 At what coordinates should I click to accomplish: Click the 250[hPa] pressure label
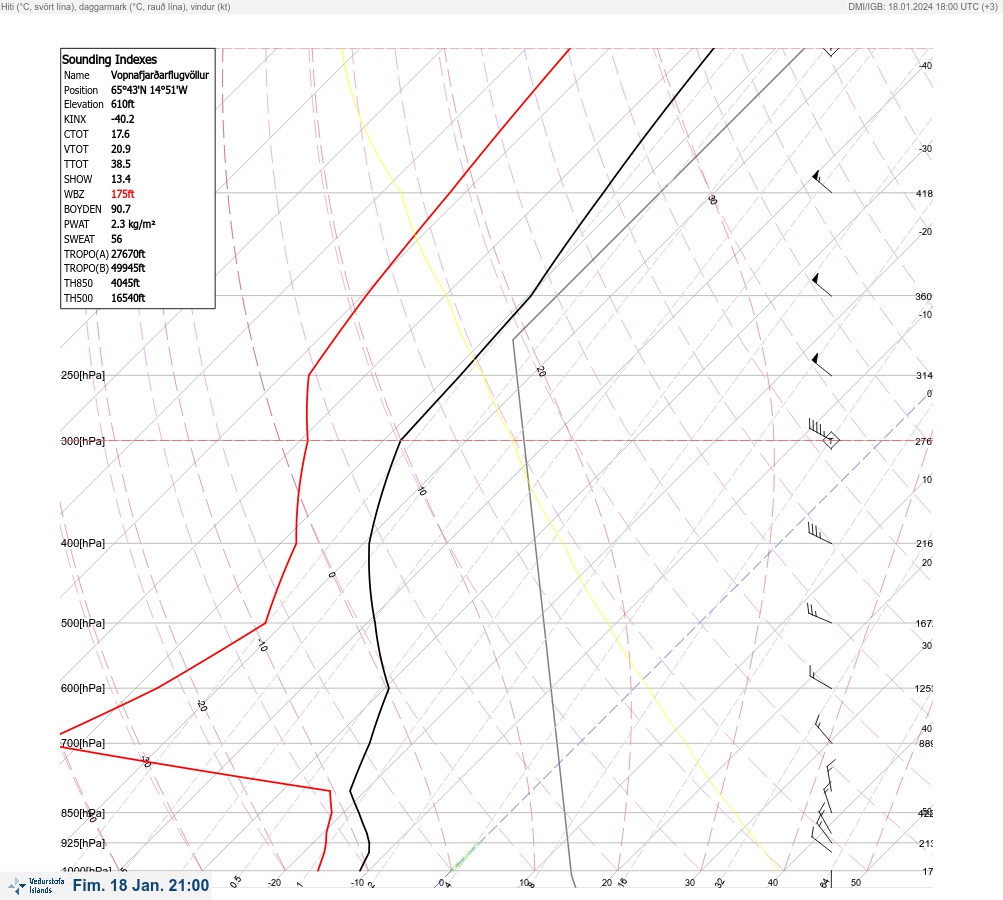(83, 375)
